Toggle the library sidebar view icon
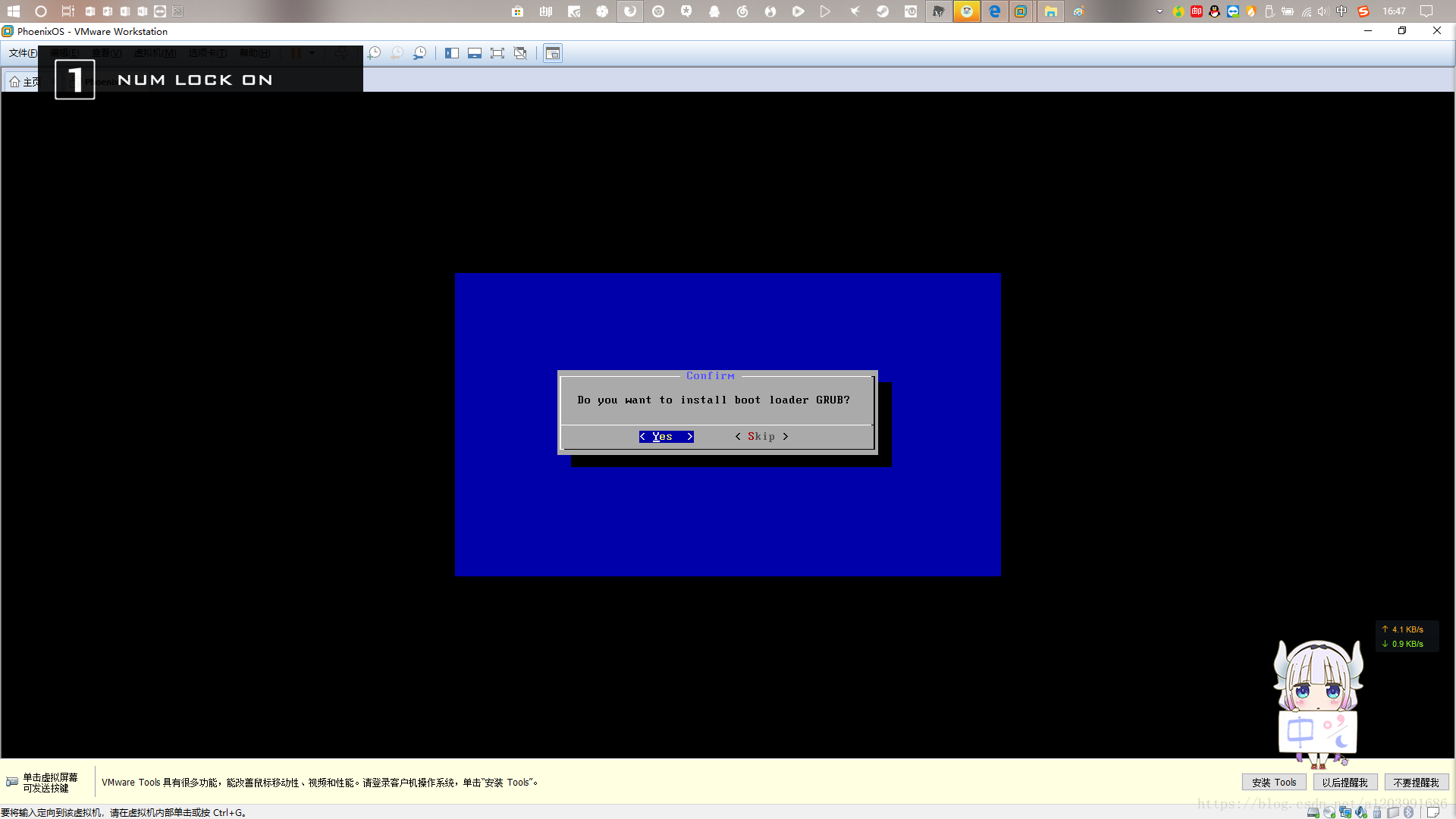The width and height of the screenshot is (1456, 819). click(x=452, y=53)
